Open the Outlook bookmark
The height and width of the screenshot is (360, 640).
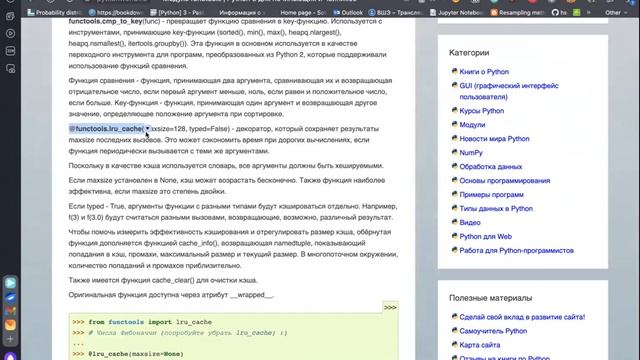tap(348, 13)
